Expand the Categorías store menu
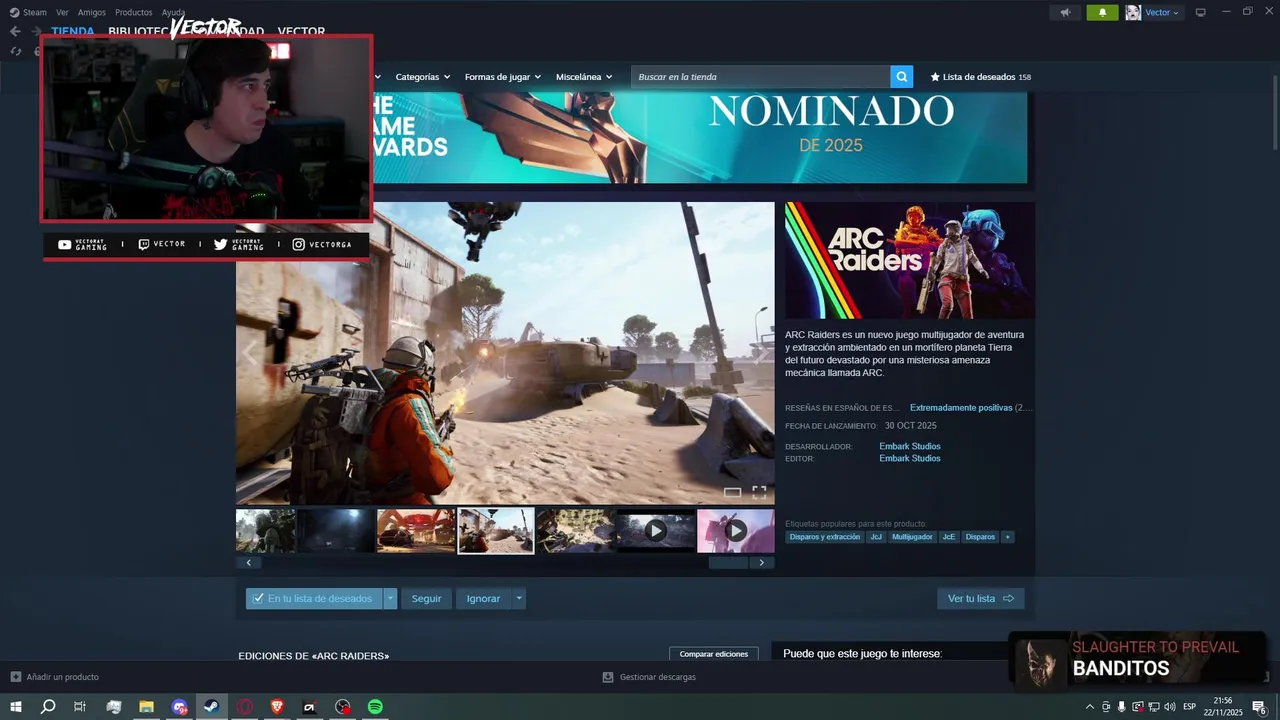 pos(422,77)
